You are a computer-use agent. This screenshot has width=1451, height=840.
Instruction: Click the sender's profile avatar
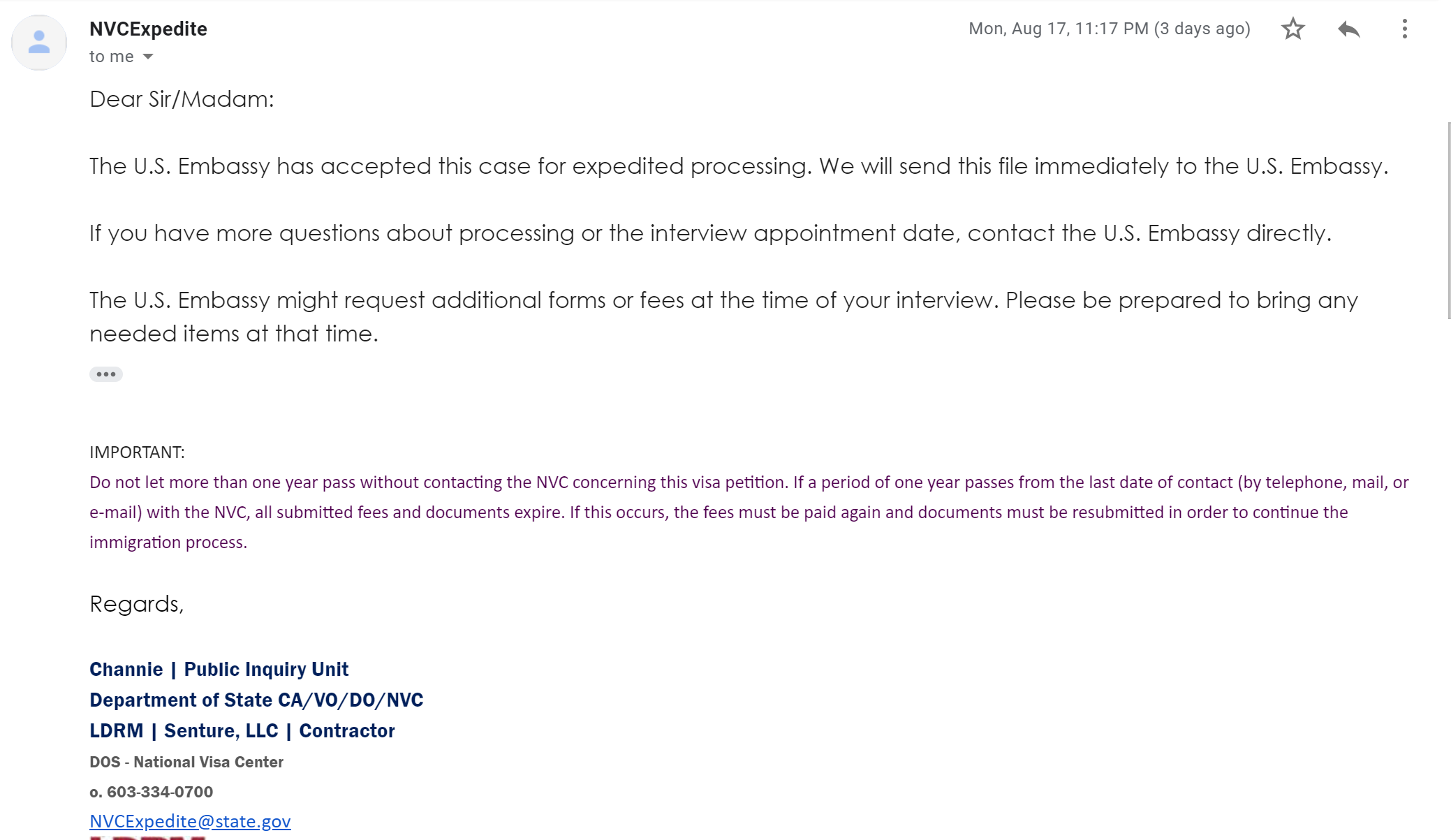(39, 43)
